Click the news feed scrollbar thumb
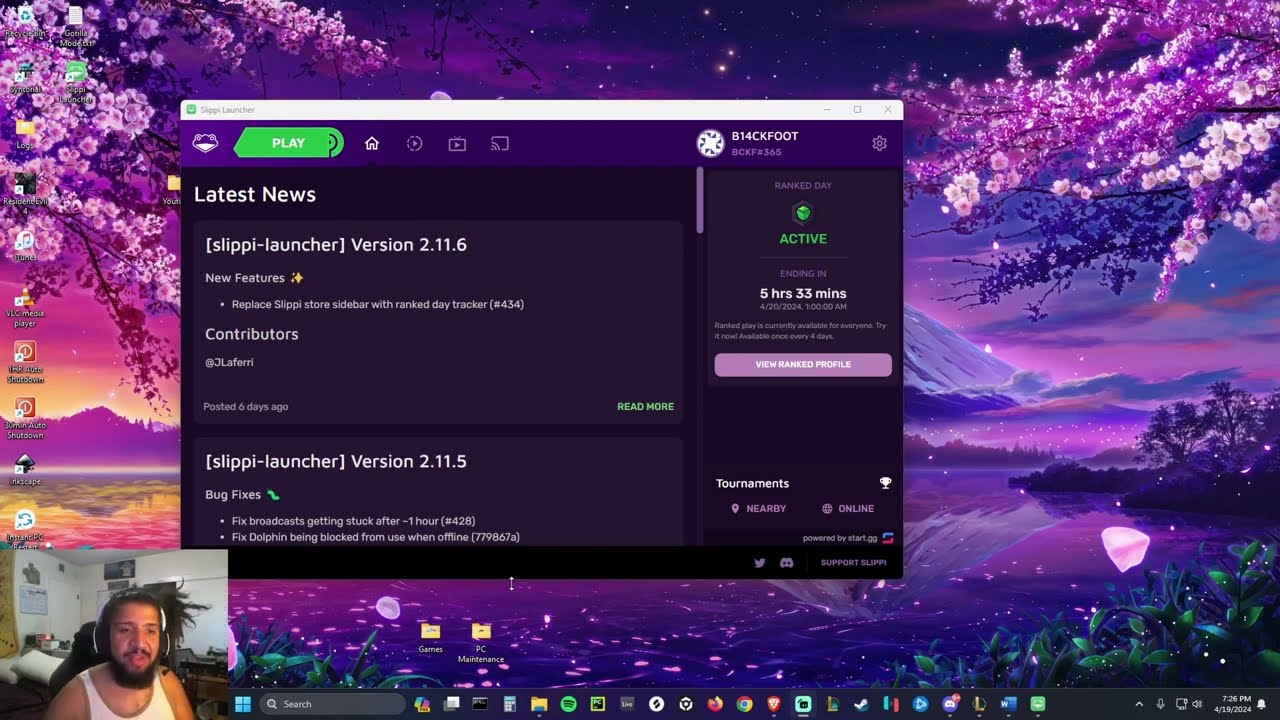Viewport: 1280px width, 720px height. coord(700,201)
